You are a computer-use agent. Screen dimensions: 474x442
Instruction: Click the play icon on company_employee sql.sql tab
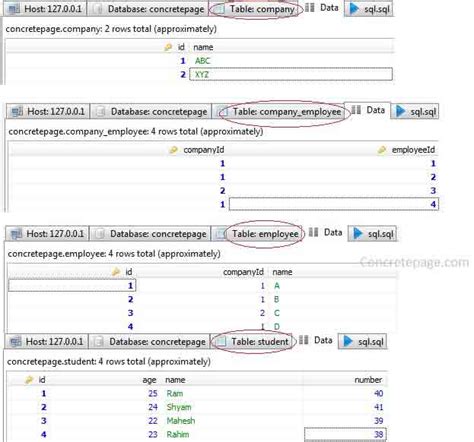[400, 111]
